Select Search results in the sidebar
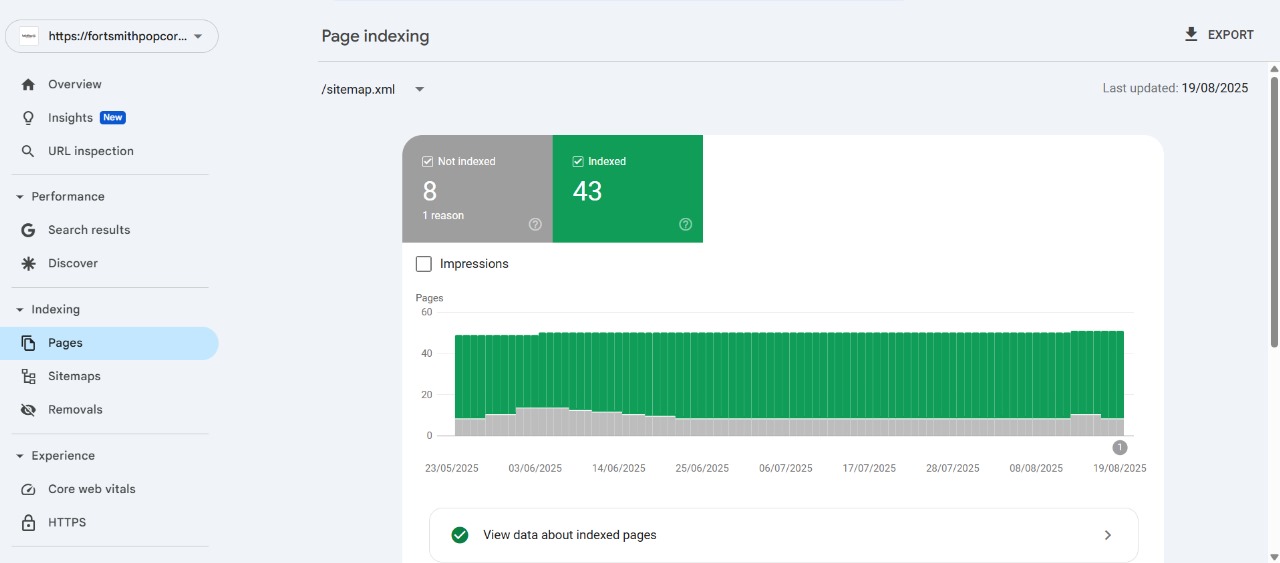 89,230
